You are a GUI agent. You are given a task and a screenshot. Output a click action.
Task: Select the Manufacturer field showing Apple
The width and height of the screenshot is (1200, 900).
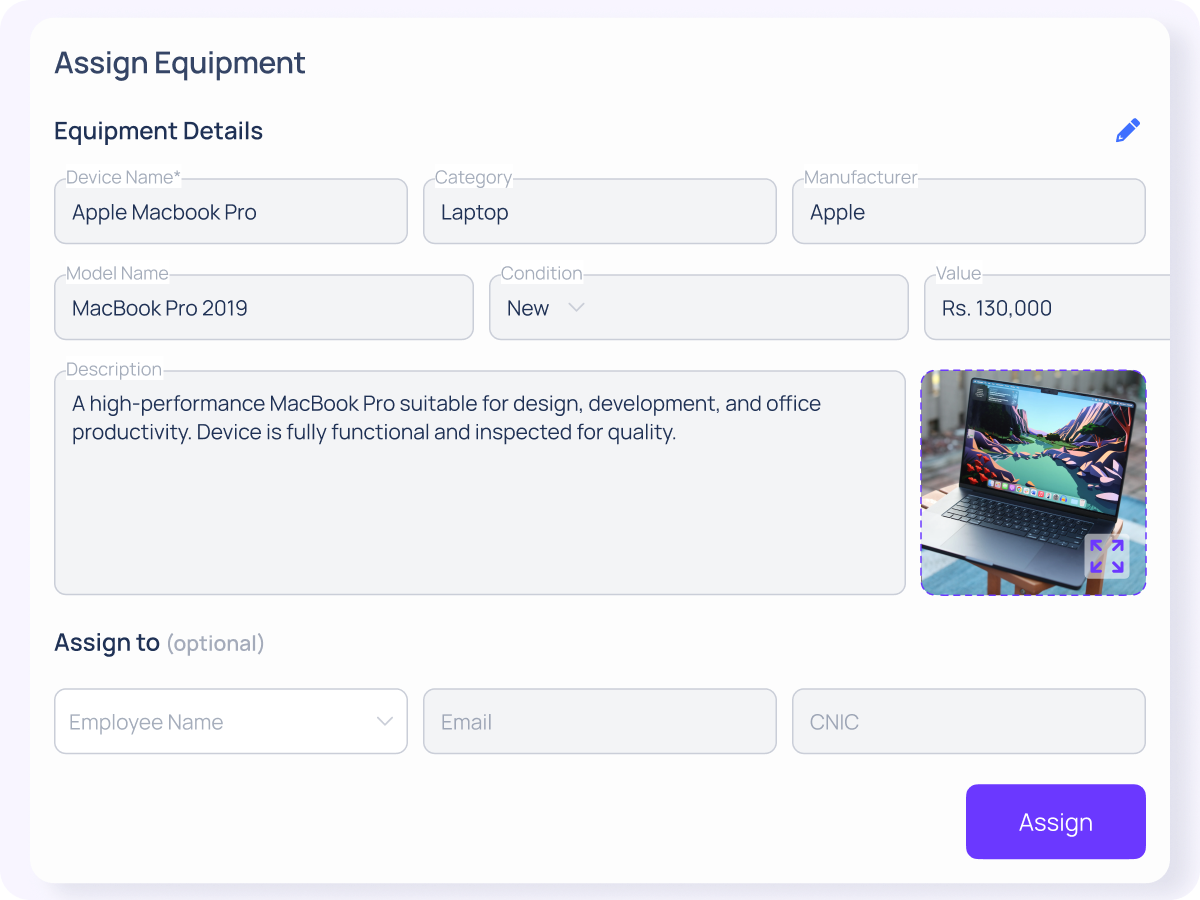pyautogui.click(x=968, y=212)
